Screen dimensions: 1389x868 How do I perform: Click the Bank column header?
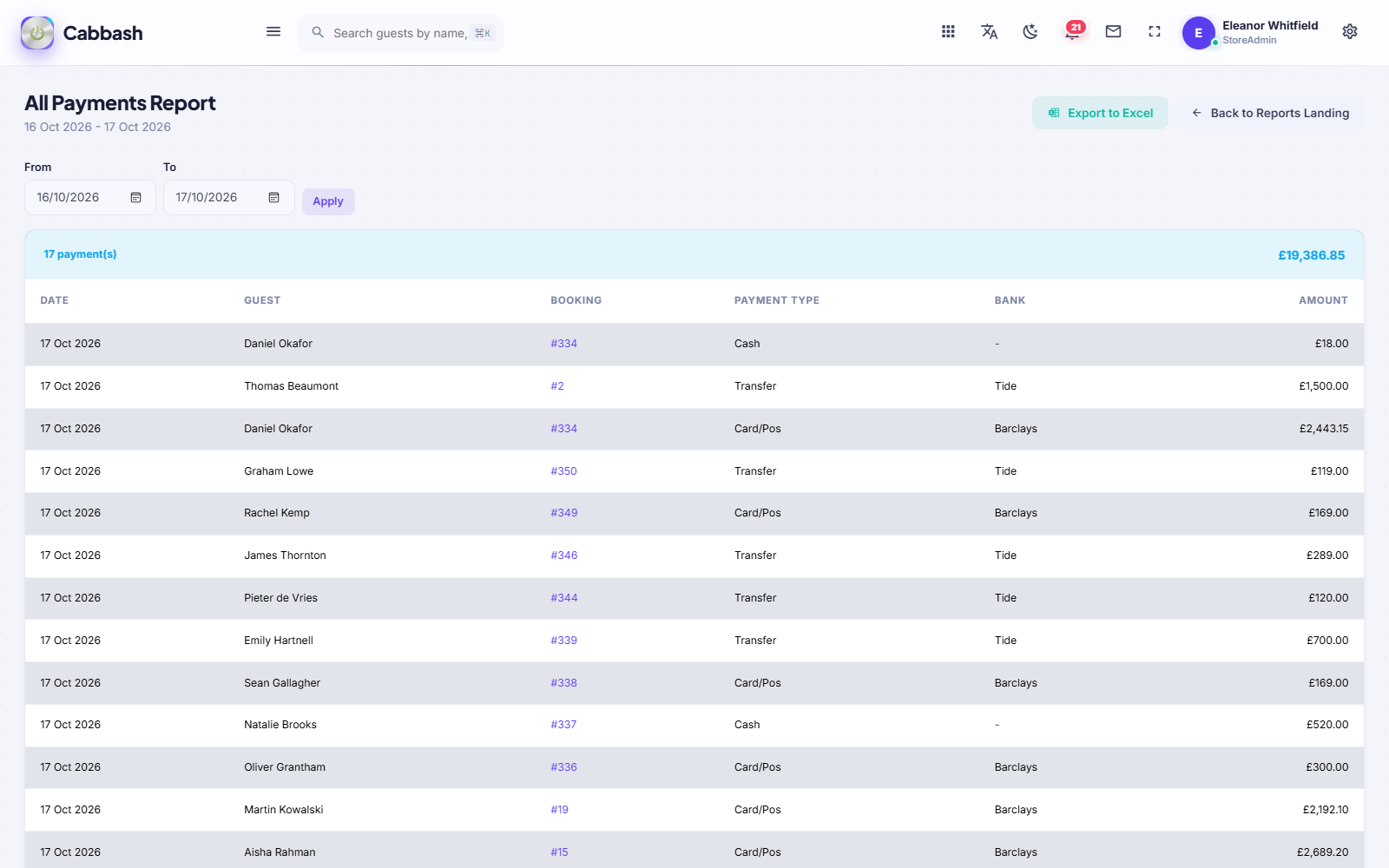[1010, 300]
